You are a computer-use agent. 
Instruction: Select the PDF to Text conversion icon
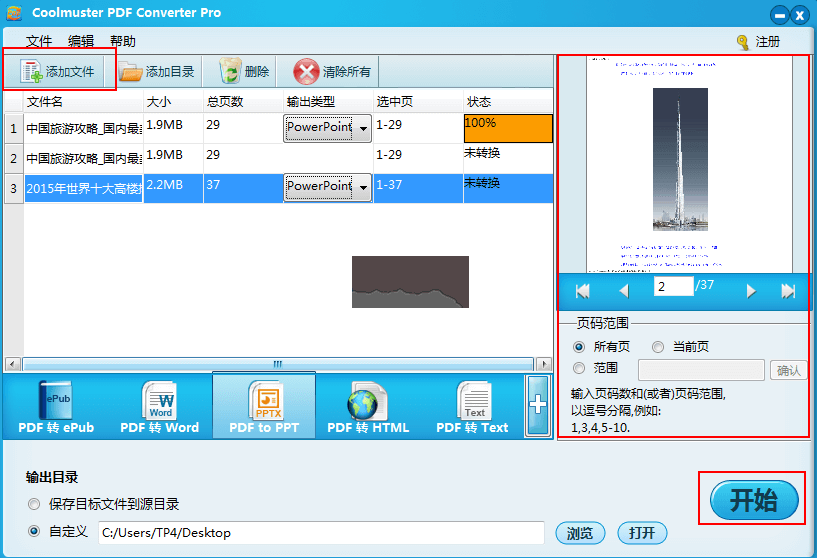(474, 400)
